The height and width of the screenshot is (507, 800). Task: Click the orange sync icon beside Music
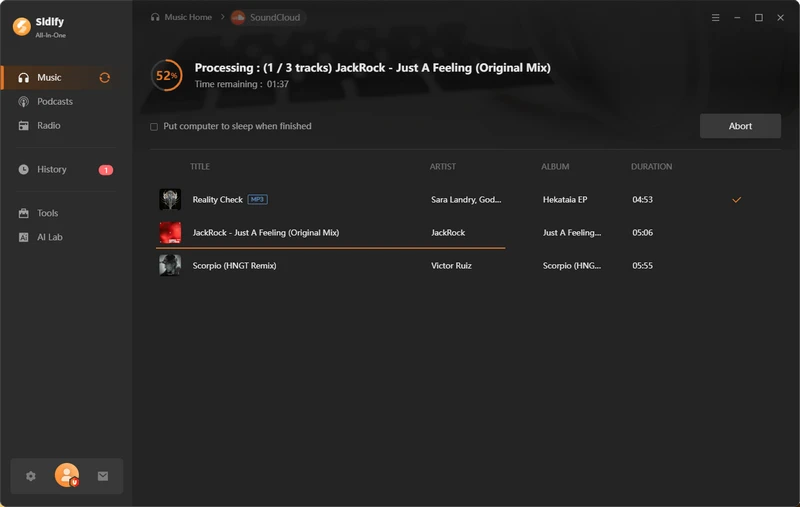pyautogui.click(x=105, y=78)
